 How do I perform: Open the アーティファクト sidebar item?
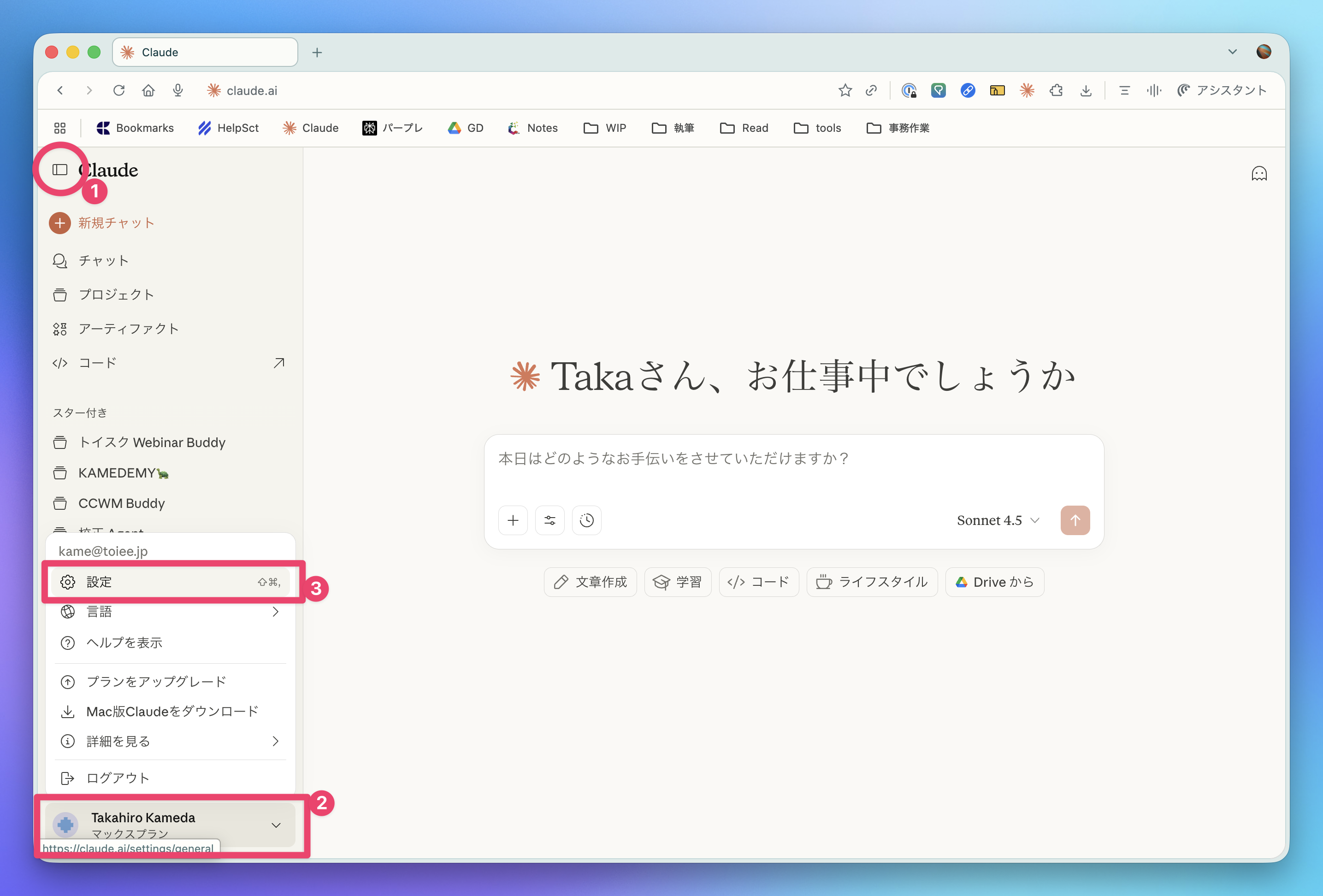pyautogui.click(x=128, y=329)
